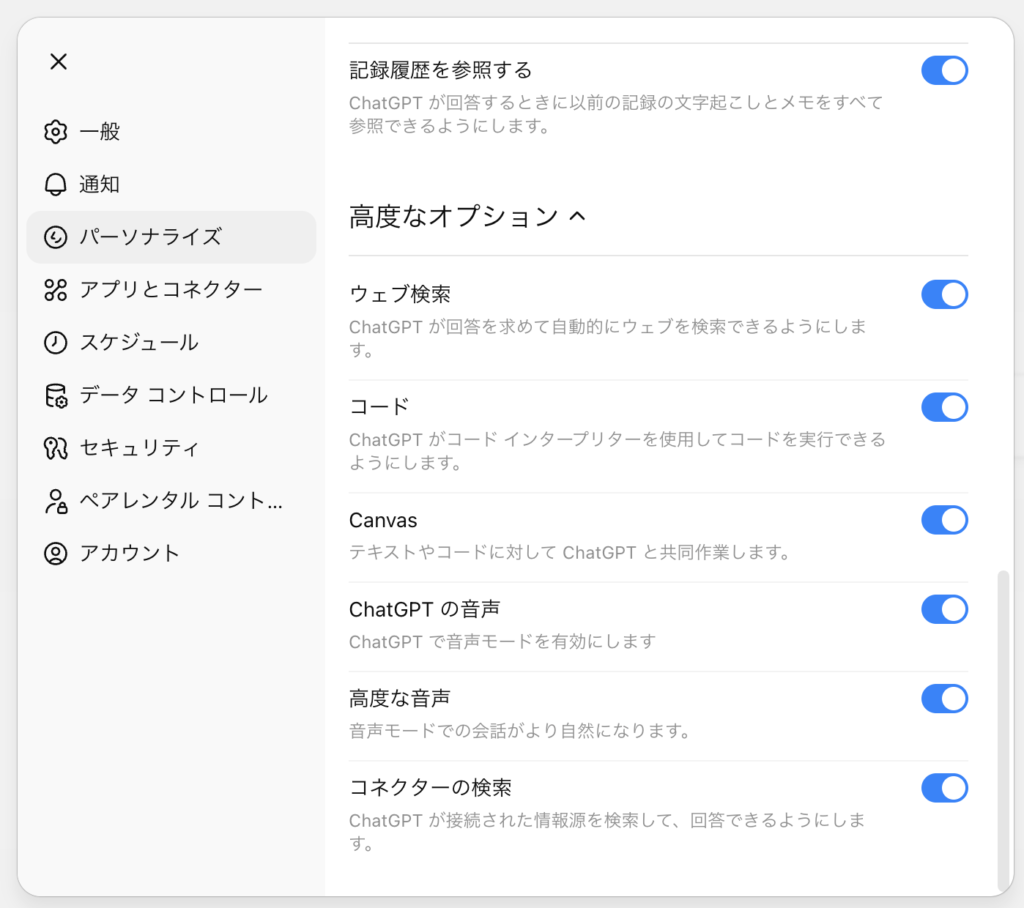Disable the コネクターの検索 toggle

point(944,788)
